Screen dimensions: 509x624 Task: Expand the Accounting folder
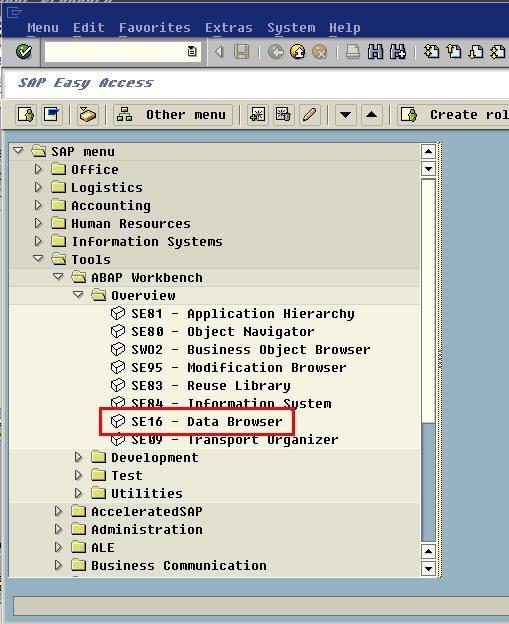click(38, 205)
